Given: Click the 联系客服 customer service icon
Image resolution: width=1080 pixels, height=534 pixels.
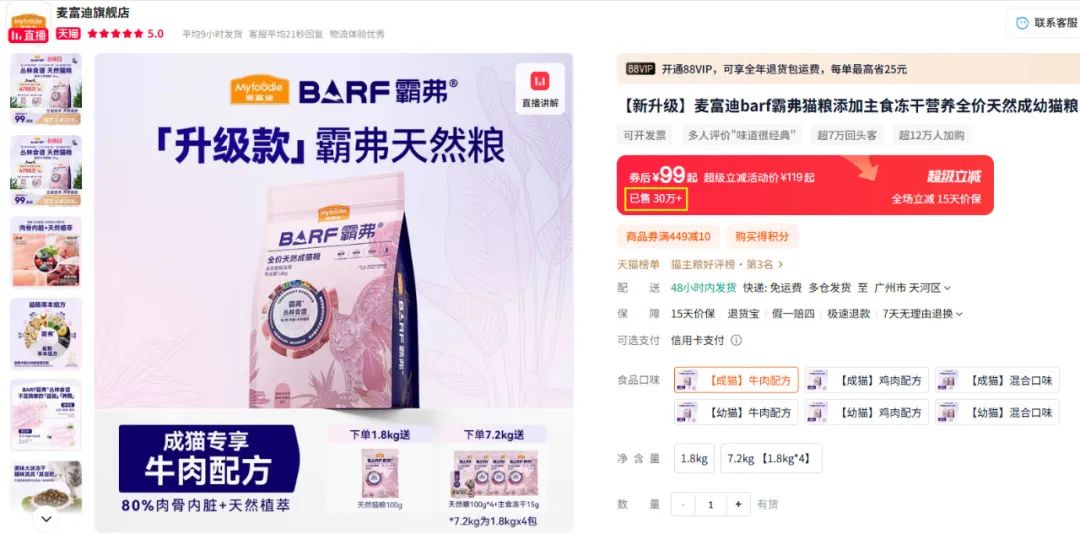Looking at the screenshot, I should pos(1022,23).
